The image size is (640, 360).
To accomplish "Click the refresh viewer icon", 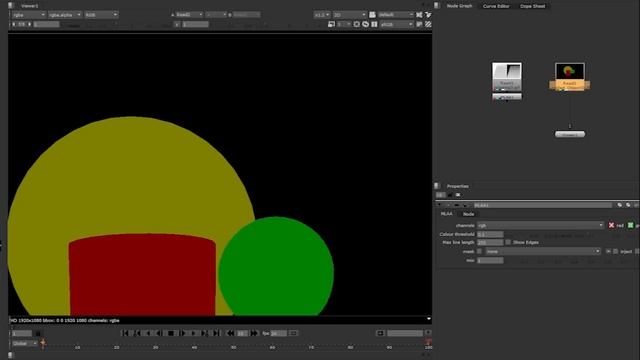I will point(365,24).
